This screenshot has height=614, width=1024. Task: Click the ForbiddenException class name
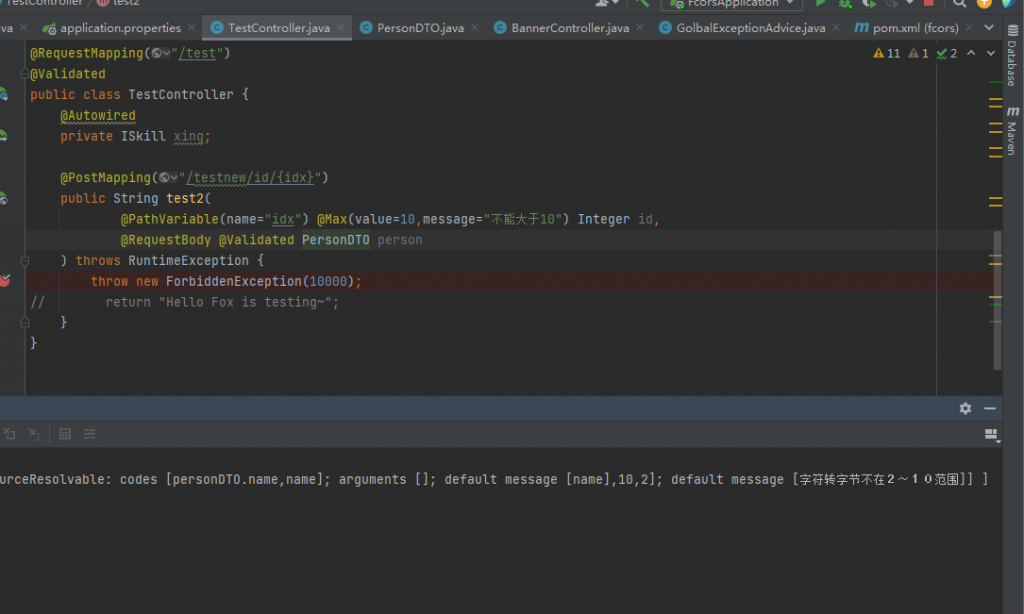(x=234, y=281)
